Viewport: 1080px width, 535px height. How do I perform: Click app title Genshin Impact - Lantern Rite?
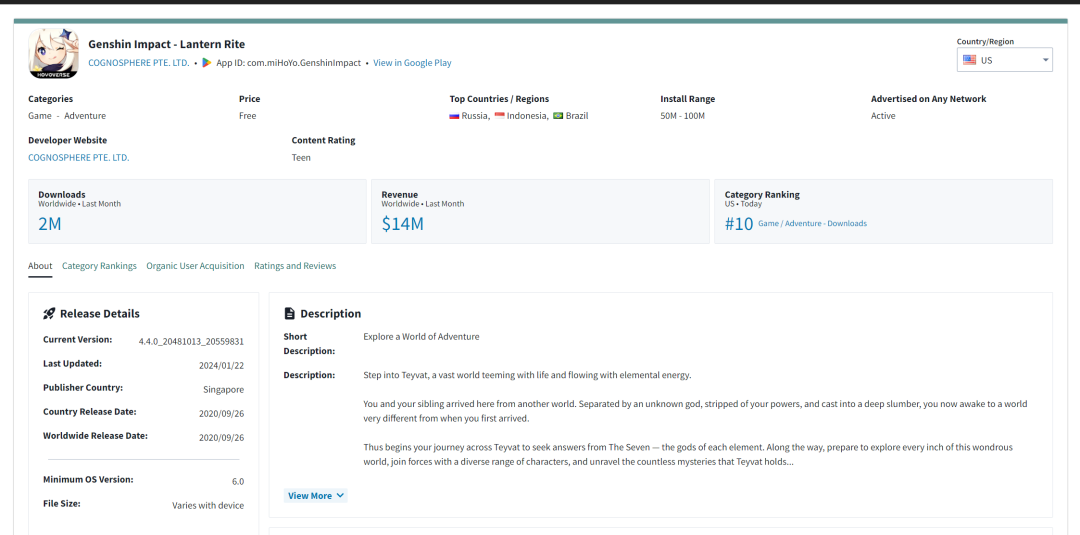(x=167, y=44)
